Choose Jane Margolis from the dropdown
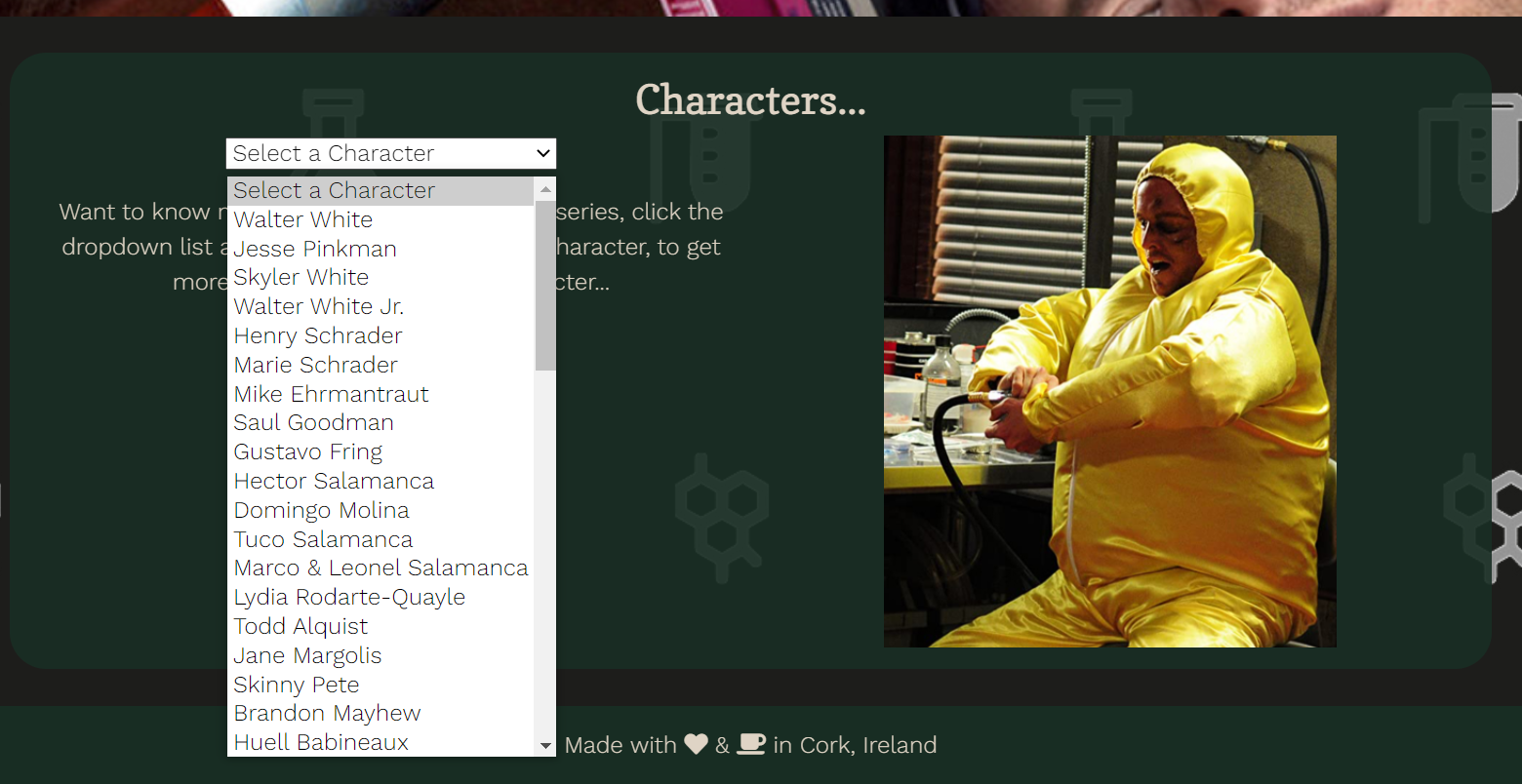Image resolution: width=1522 pixels, height=784 pixels. [x=381, y=656]
